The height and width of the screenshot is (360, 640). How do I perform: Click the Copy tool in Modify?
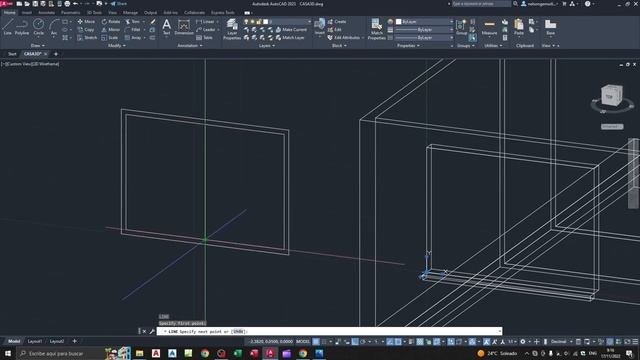86,29
